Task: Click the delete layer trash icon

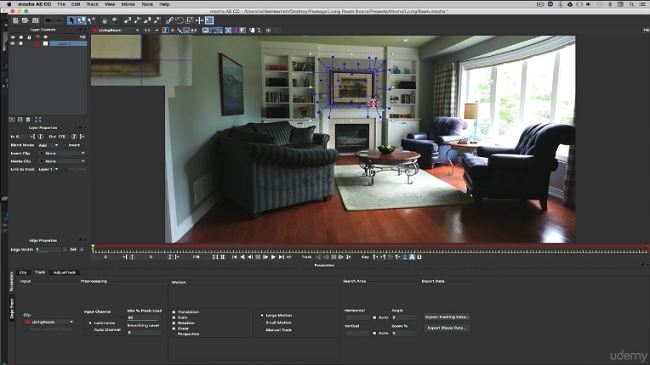Action: click(x=28, y=119)
